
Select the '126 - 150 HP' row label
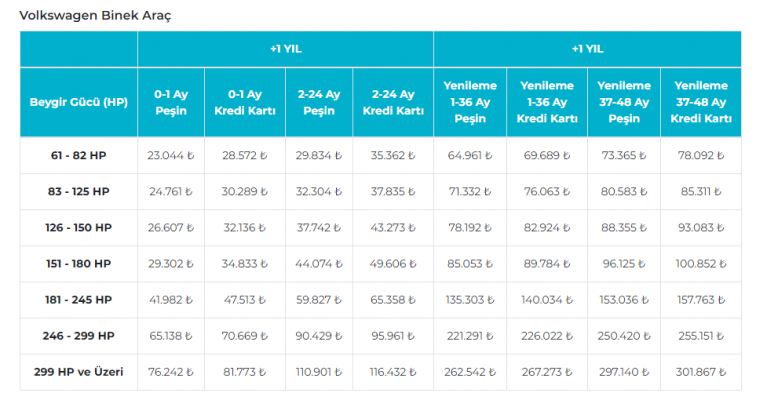[x=79, y=228]
